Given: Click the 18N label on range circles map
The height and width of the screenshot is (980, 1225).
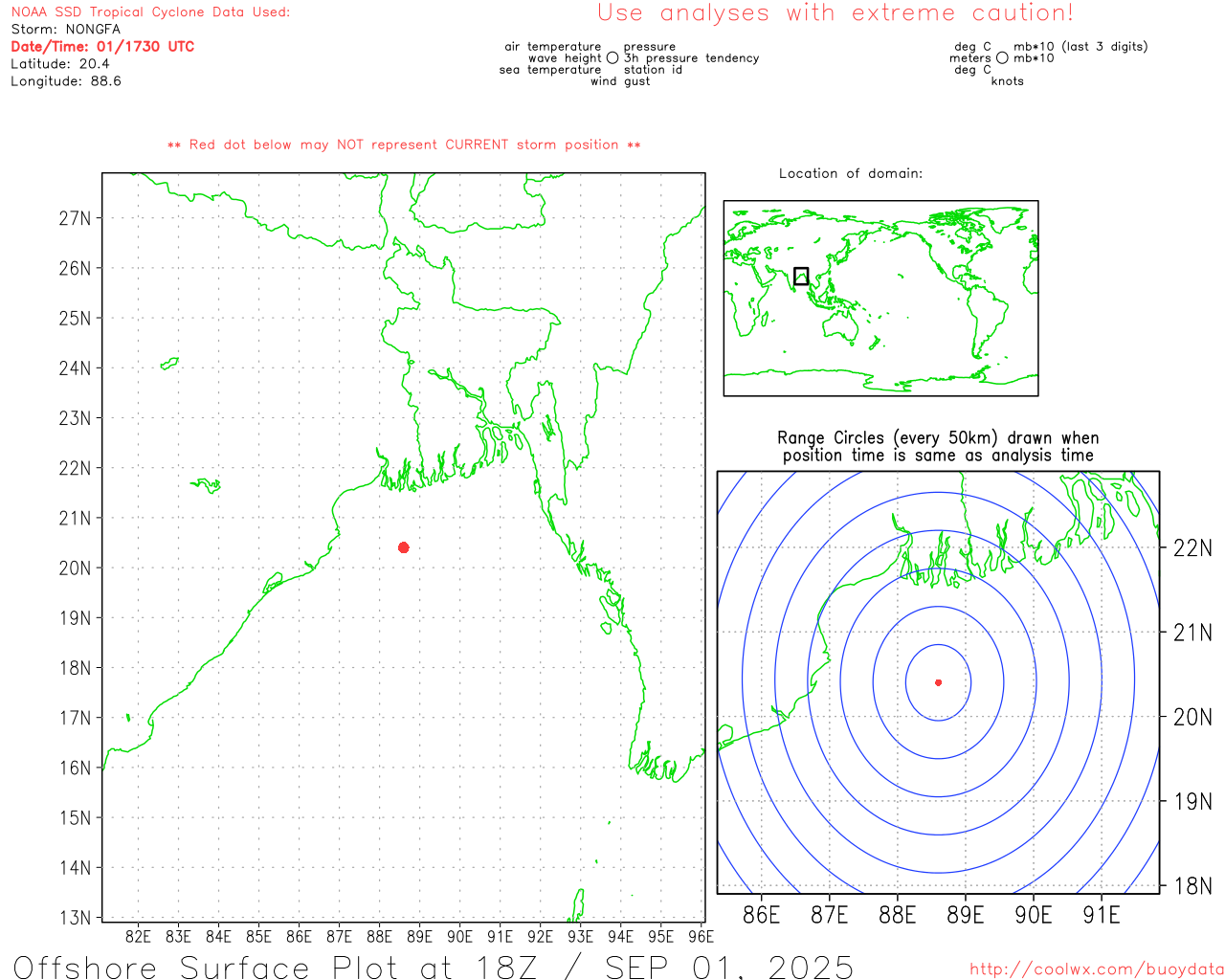Looking at the screenshot, I should (1192, 886).
